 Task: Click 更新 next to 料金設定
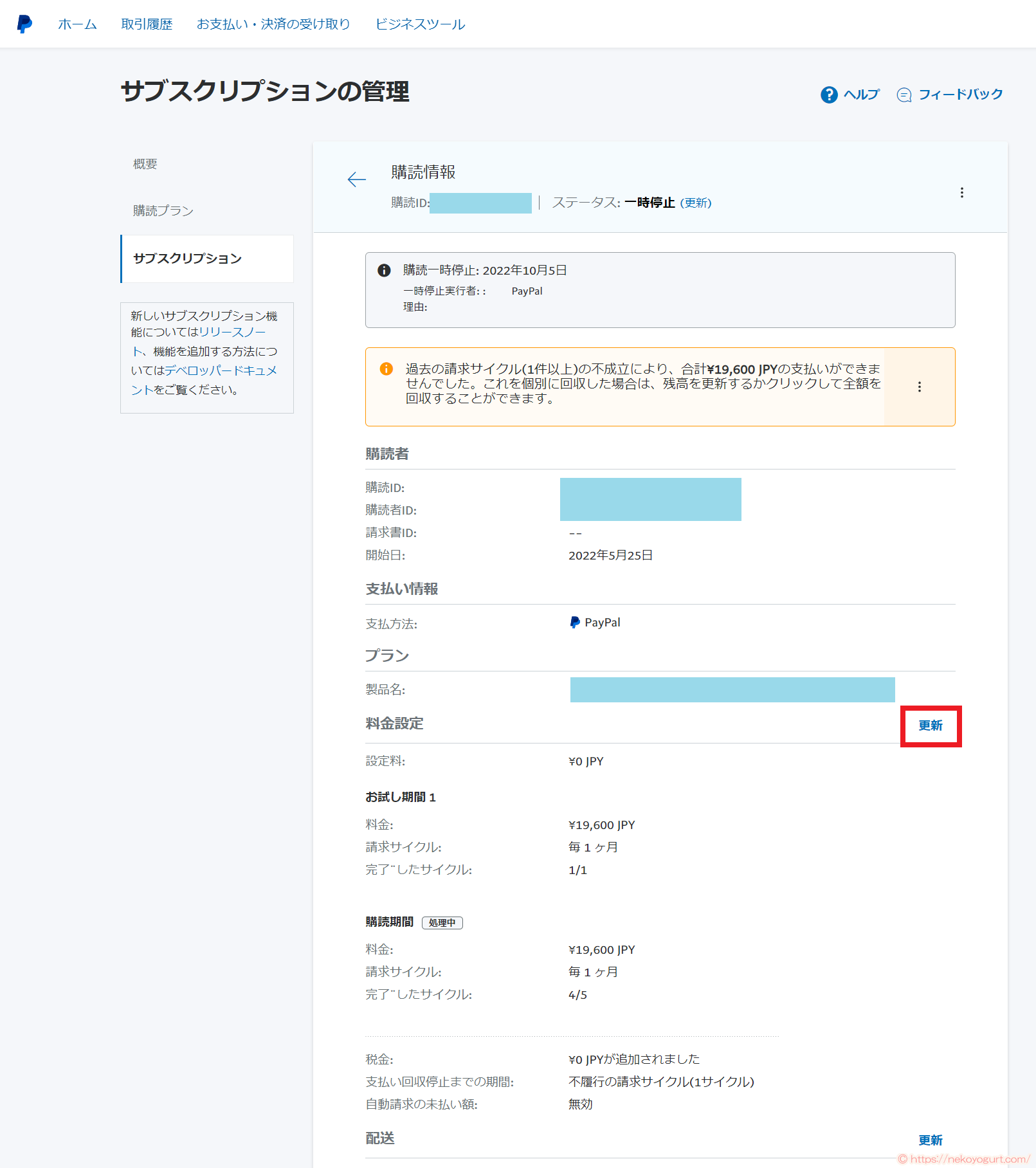tap(931, 725)
